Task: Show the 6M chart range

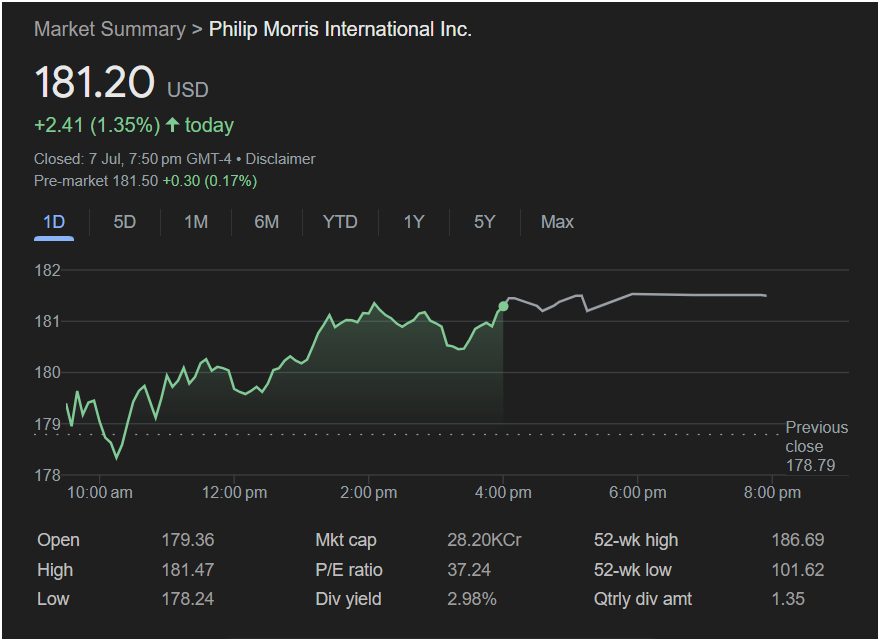Action: click(x=267, y=222)
